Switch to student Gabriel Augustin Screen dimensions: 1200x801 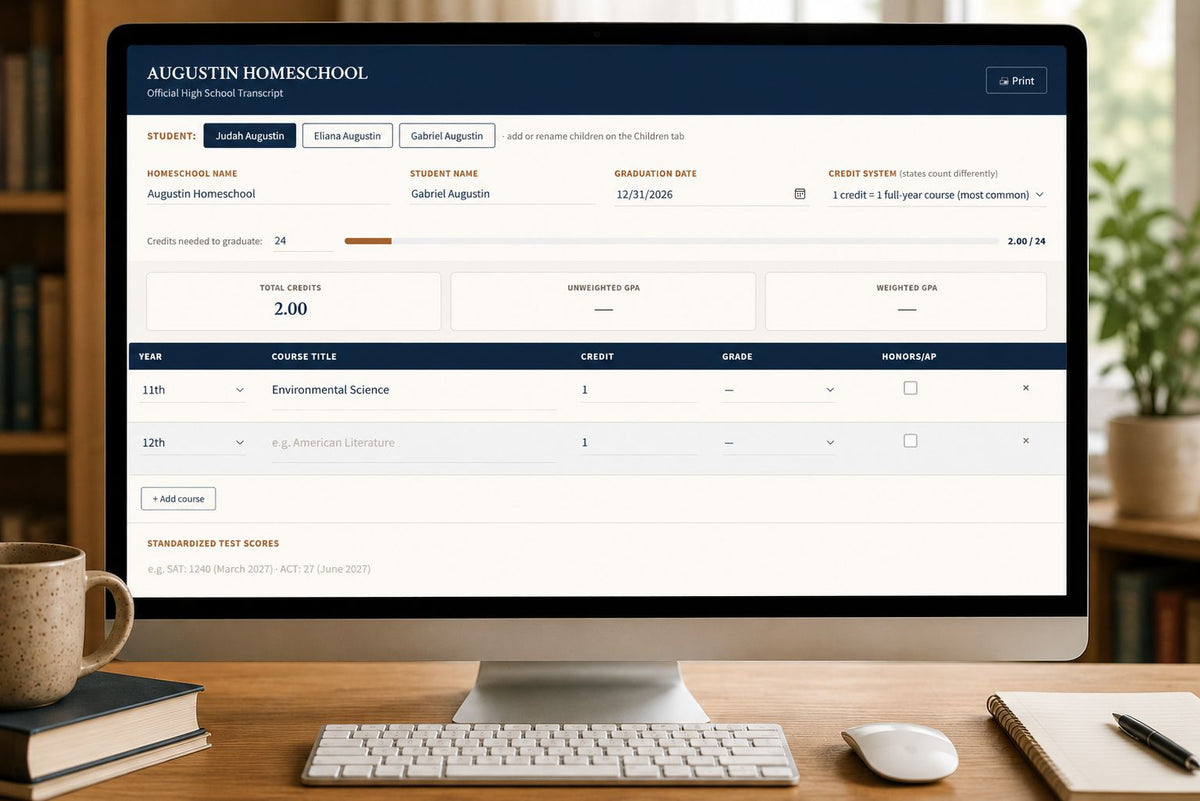447,135
